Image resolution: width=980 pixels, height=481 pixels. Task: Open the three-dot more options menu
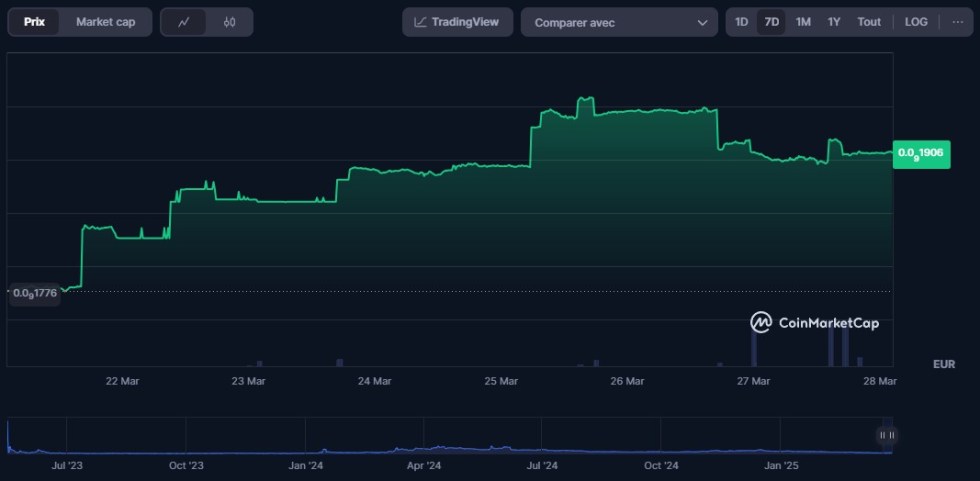[957, 22]
